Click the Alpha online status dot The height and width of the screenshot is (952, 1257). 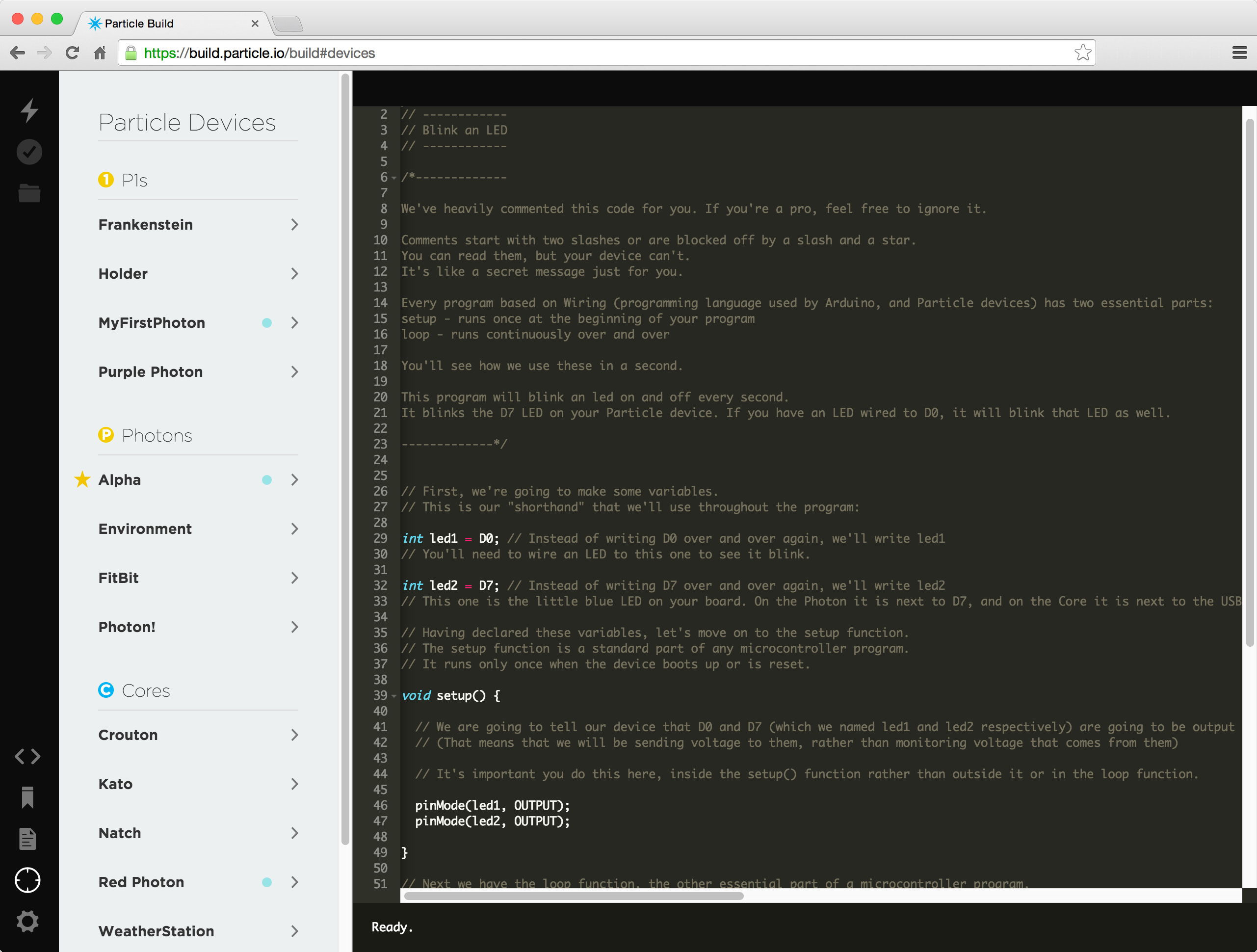[266, 480]
